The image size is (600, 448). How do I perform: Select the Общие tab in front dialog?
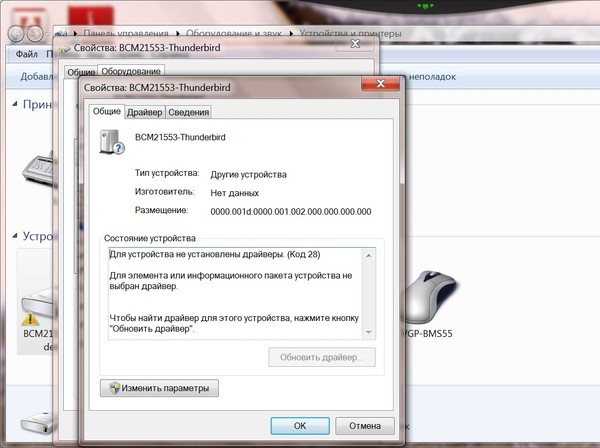point(106,111)
